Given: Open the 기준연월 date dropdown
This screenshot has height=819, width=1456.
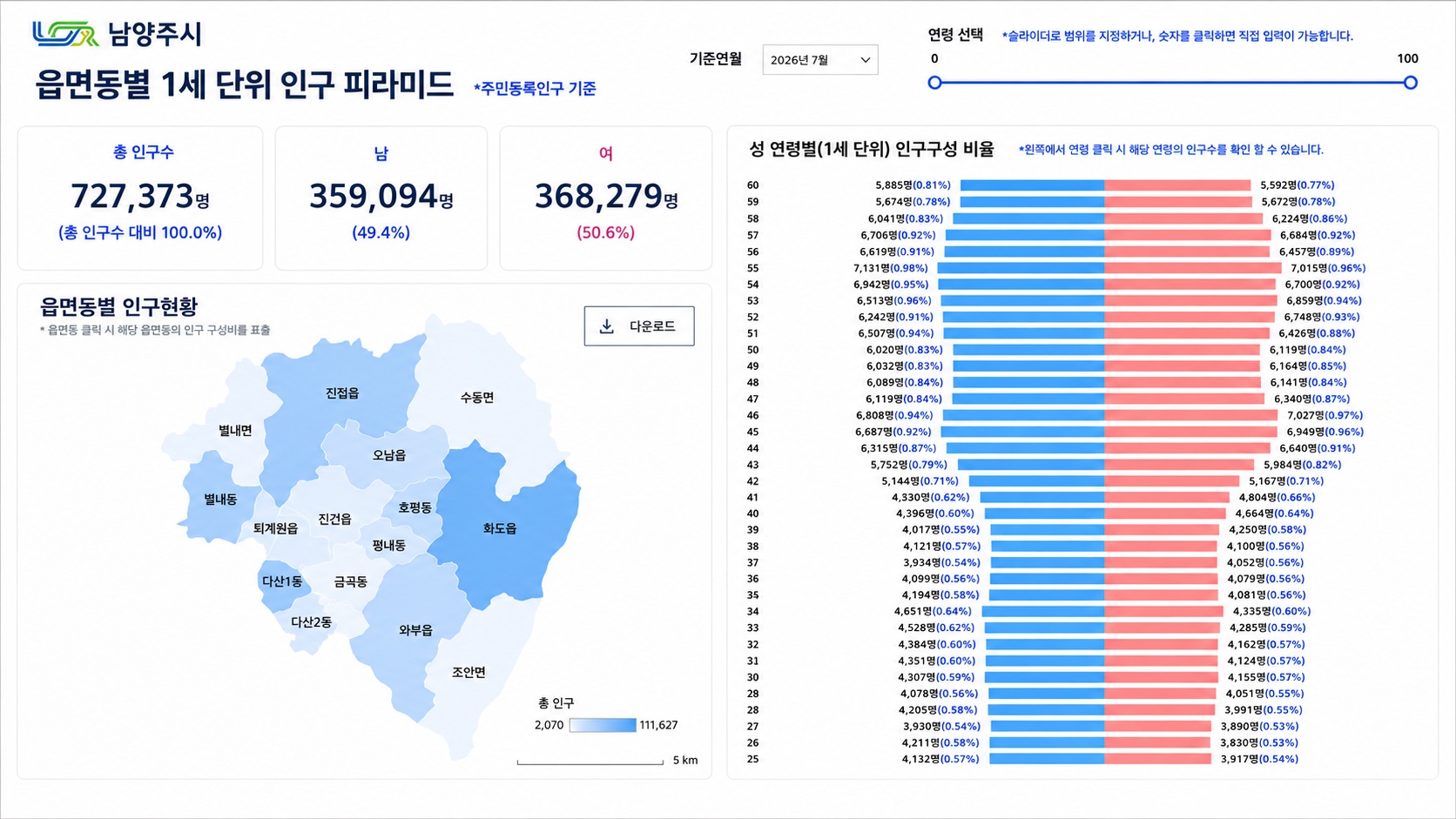Looking at the screenshot, I should (x=819, y=60).
